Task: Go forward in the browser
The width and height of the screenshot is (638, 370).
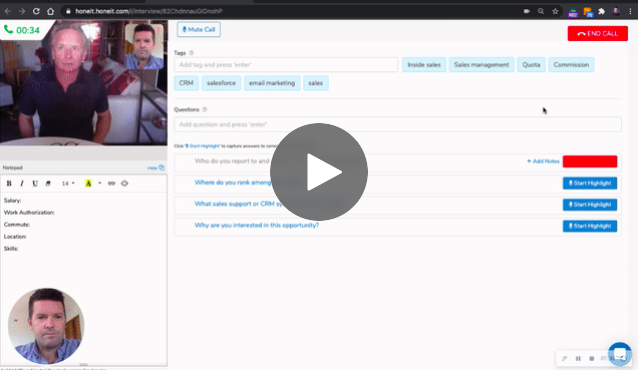Action: click(22, 11)
